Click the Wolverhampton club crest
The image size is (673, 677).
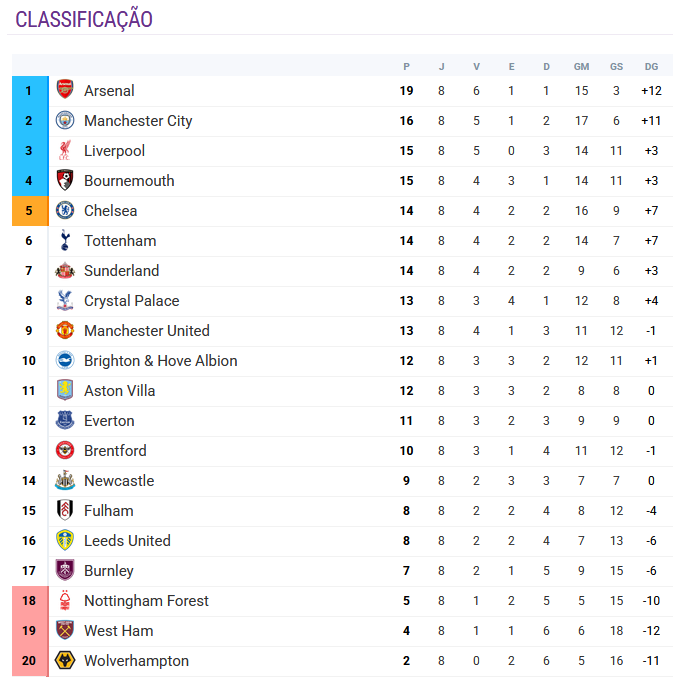[x=65, y=660]
